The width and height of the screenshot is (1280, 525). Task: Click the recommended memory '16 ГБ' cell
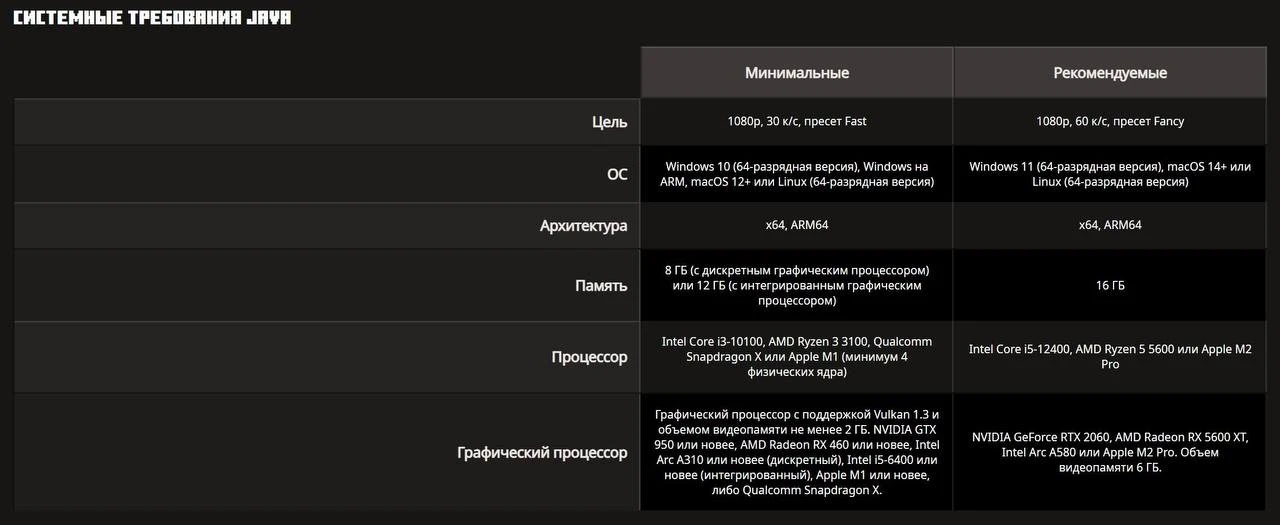coord(1110,286)
